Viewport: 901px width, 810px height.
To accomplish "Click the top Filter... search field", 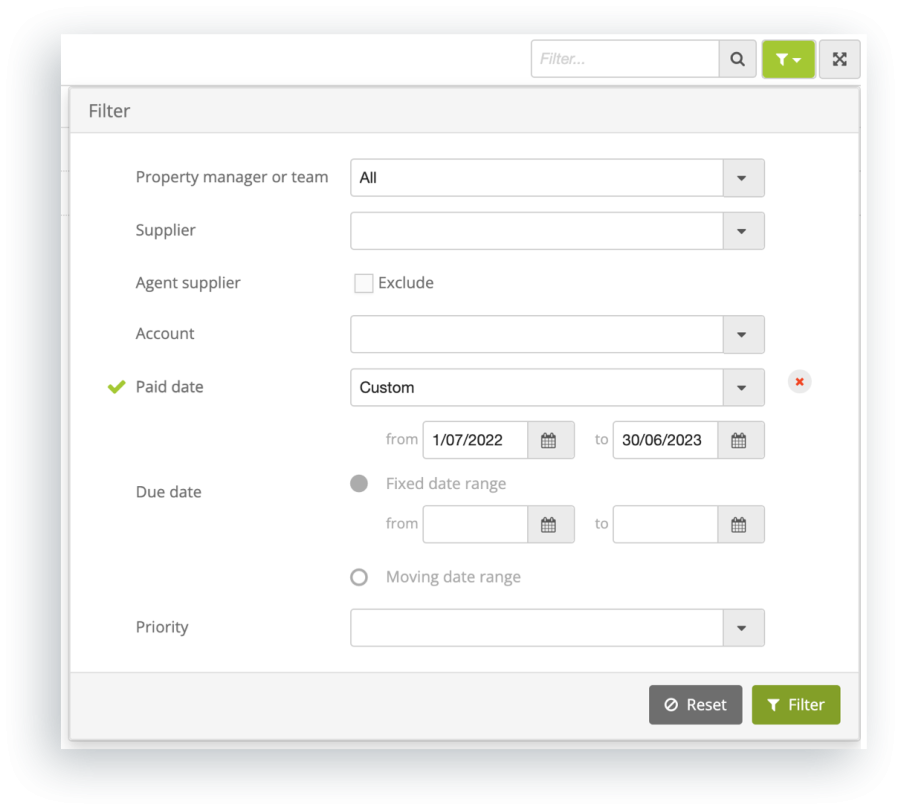I will tap(625, 59).
